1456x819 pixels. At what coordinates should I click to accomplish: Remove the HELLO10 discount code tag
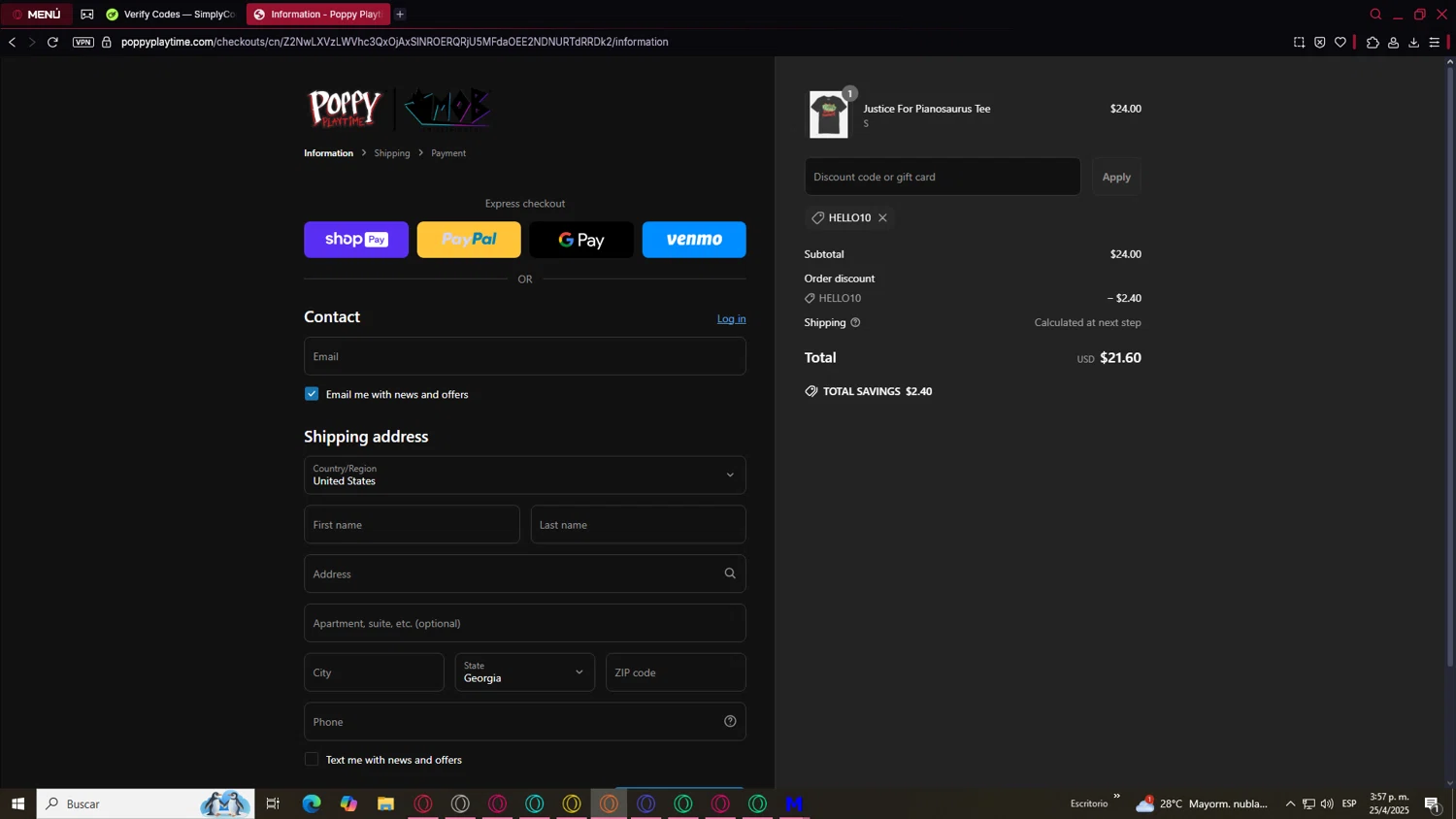882,218
